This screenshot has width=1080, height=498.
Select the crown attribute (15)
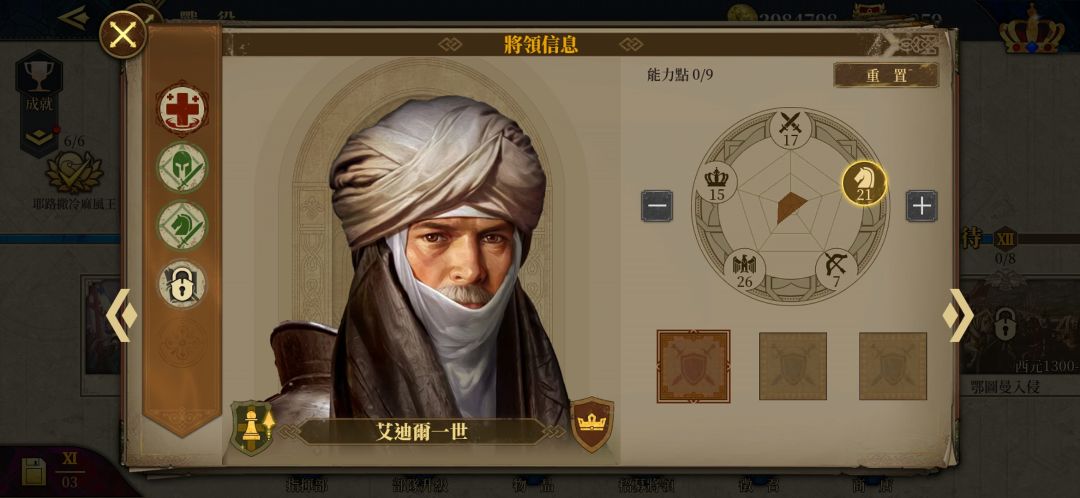point(716,183)
